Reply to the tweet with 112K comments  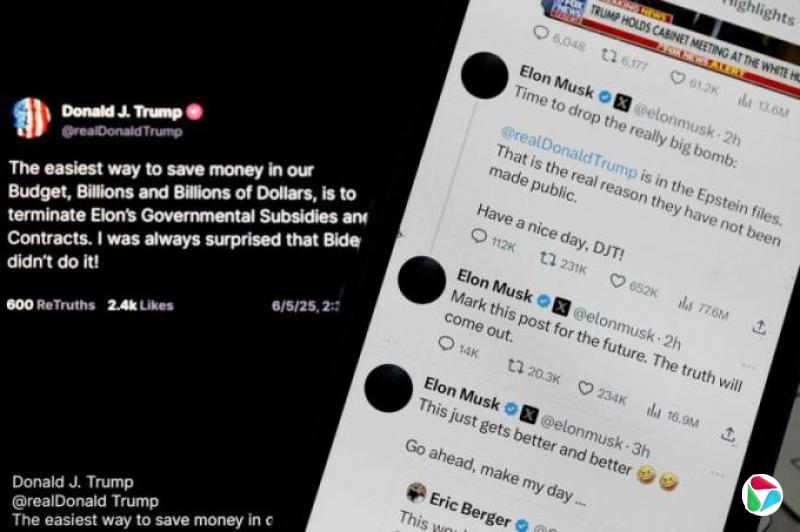[479, 236]
